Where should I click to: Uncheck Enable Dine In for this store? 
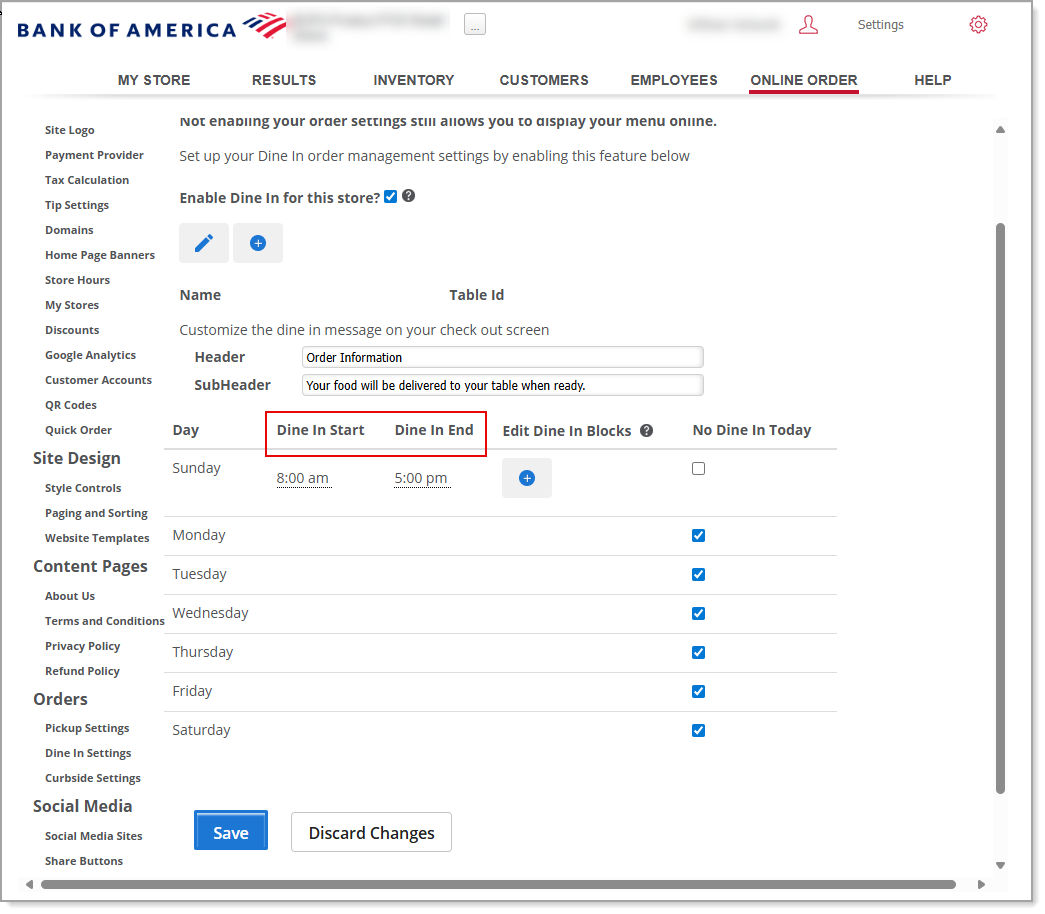tap(391, 197)
